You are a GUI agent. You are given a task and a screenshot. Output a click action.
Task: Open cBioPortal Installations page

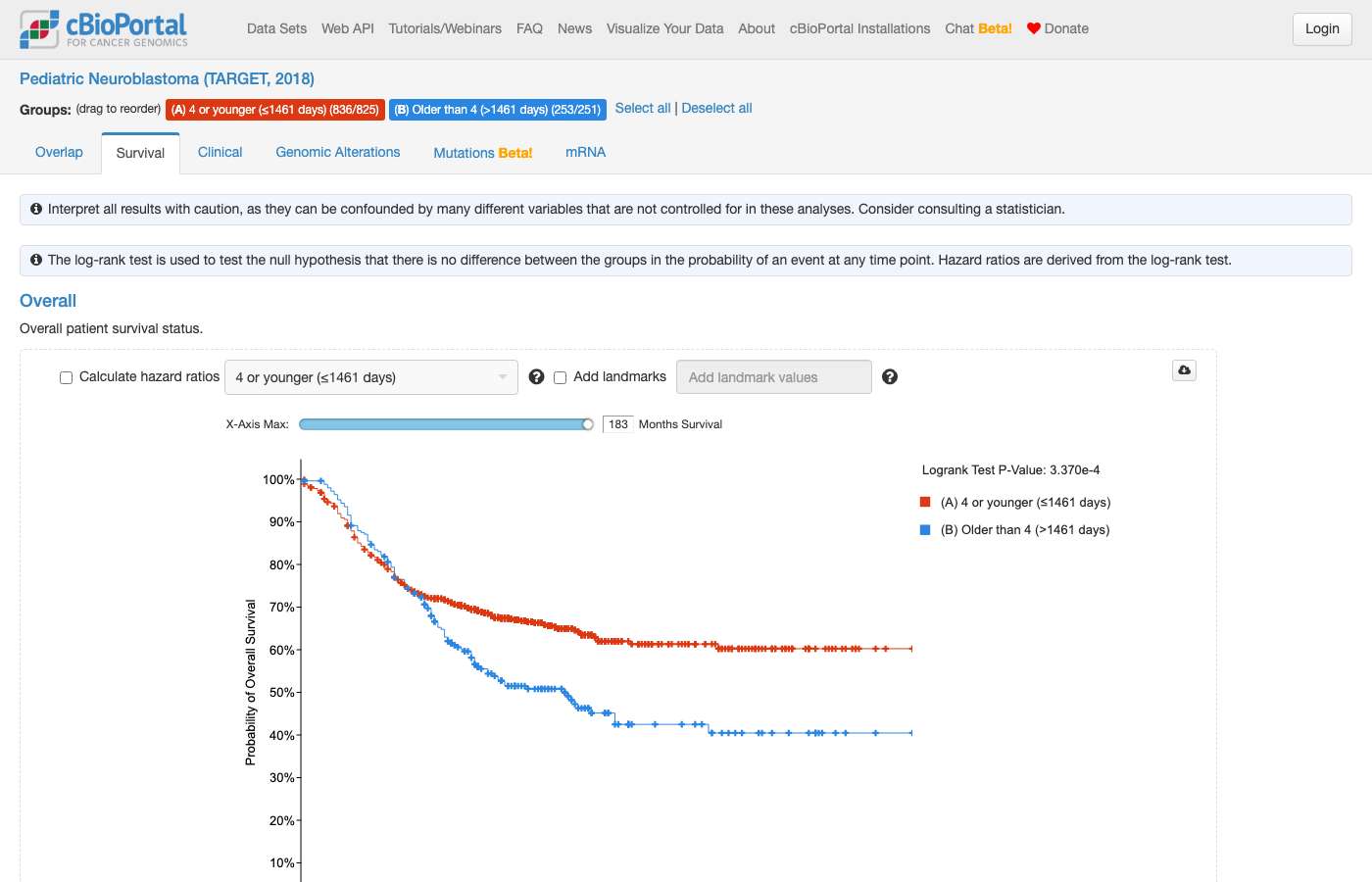click(x=860, y=28)
